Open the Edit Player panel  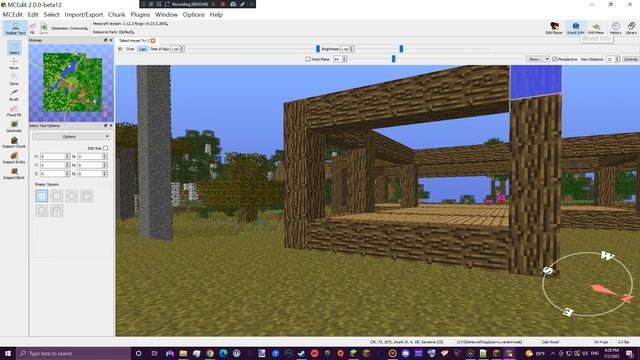coord(554,28)
